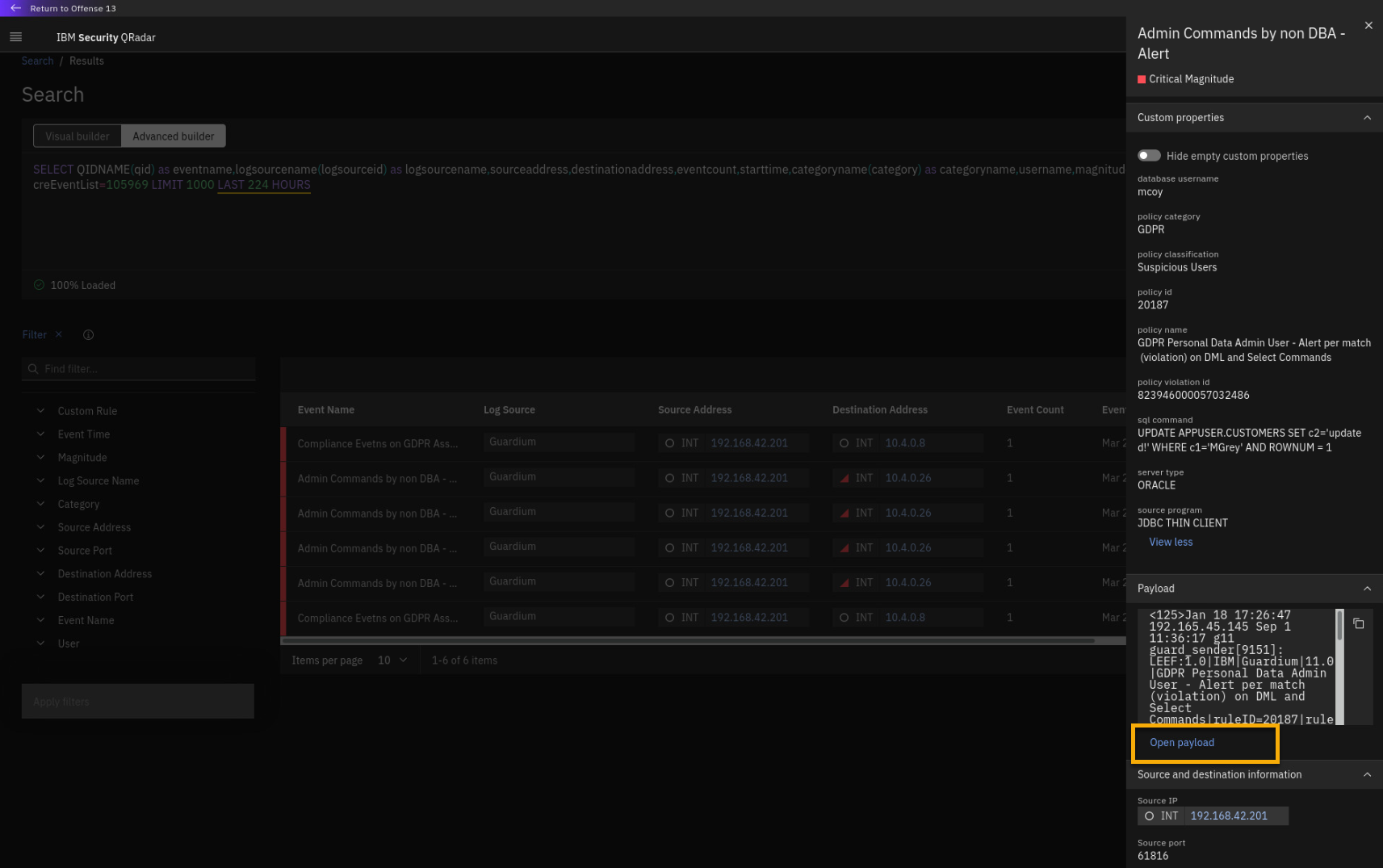
Task: Collapse Source and destination information section
Action: point(1367,775)
